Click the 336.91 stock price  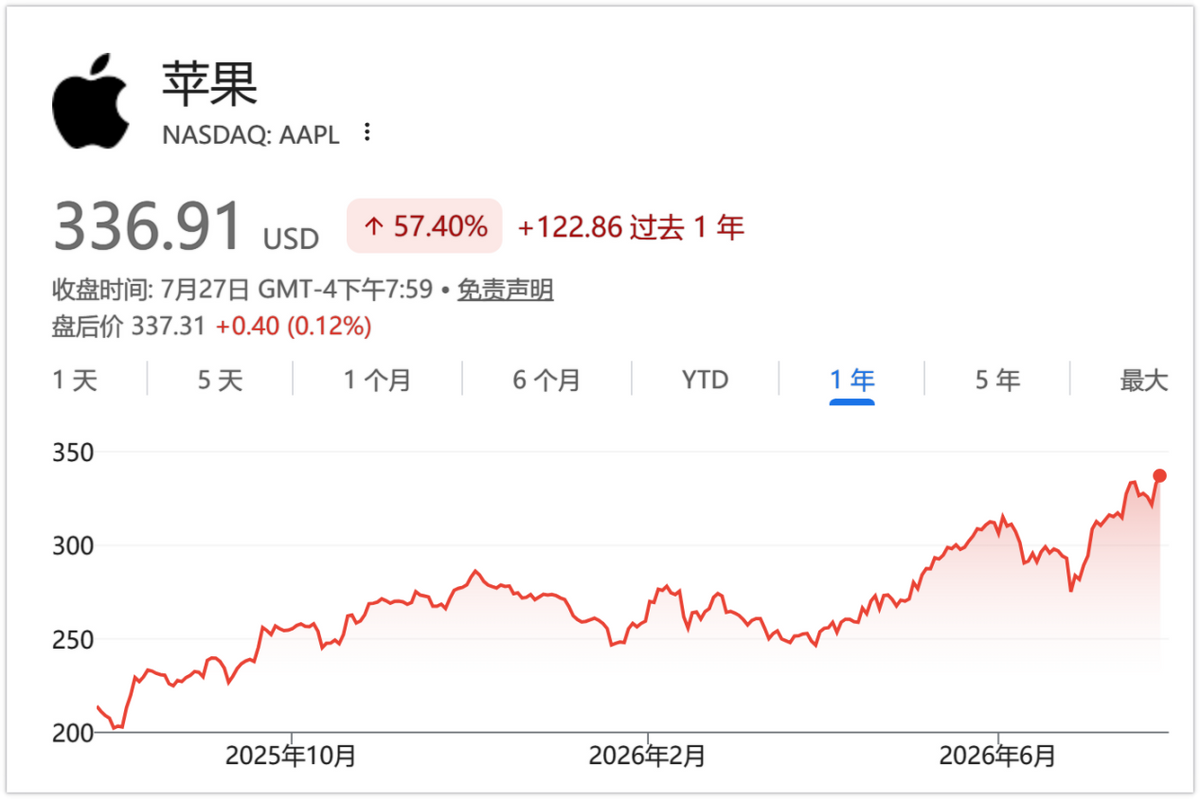coord(148,226)
